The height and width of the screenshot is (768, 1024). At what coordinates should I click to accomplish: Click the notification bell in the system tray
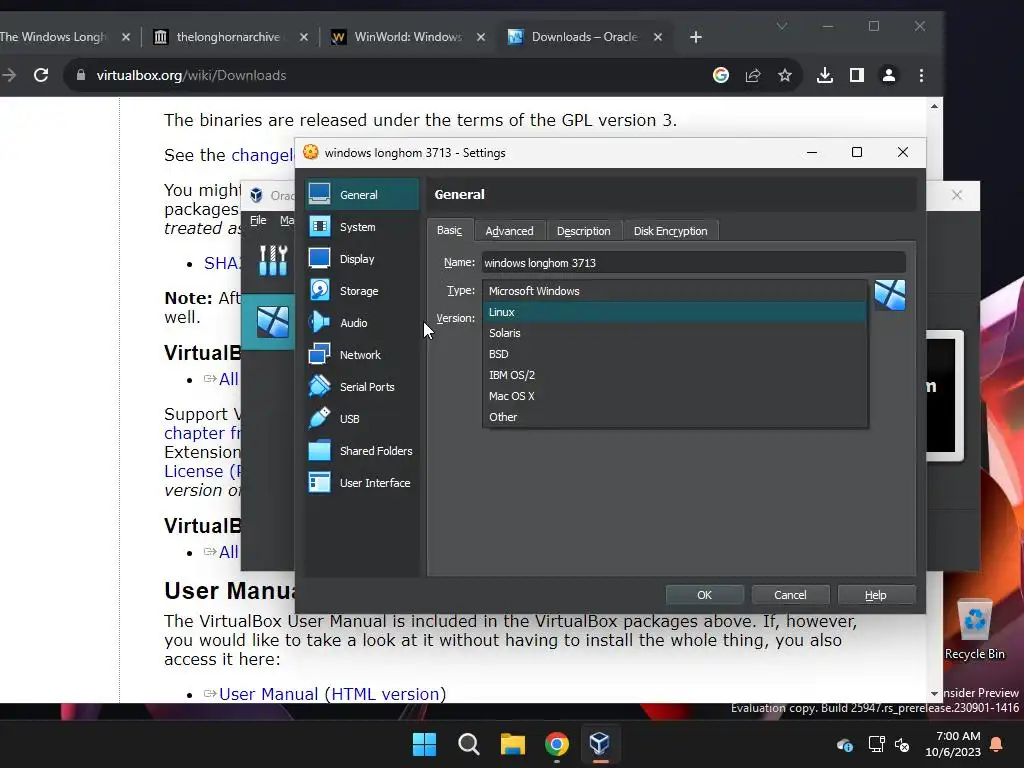point(997,744)
